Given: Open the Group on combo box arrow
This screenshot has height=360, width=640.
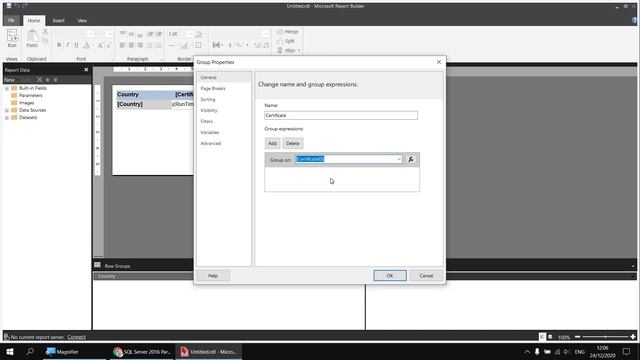Looking at the screenshot, I should tap(399, 159).
